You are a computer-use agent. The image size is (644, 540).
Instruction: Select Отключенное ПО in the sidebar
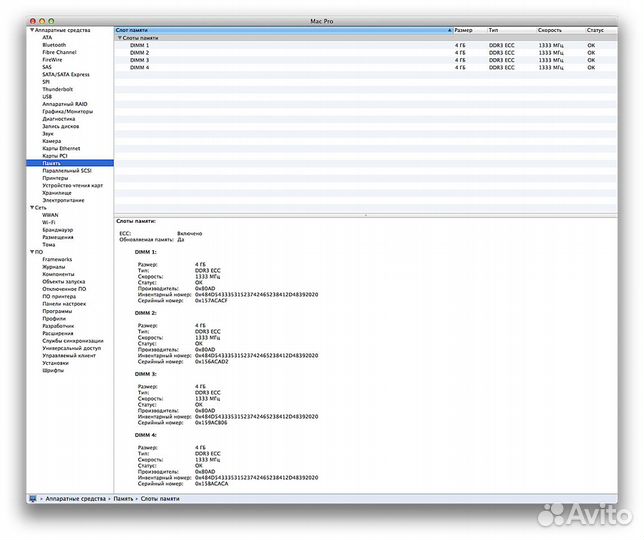(64, 289)
